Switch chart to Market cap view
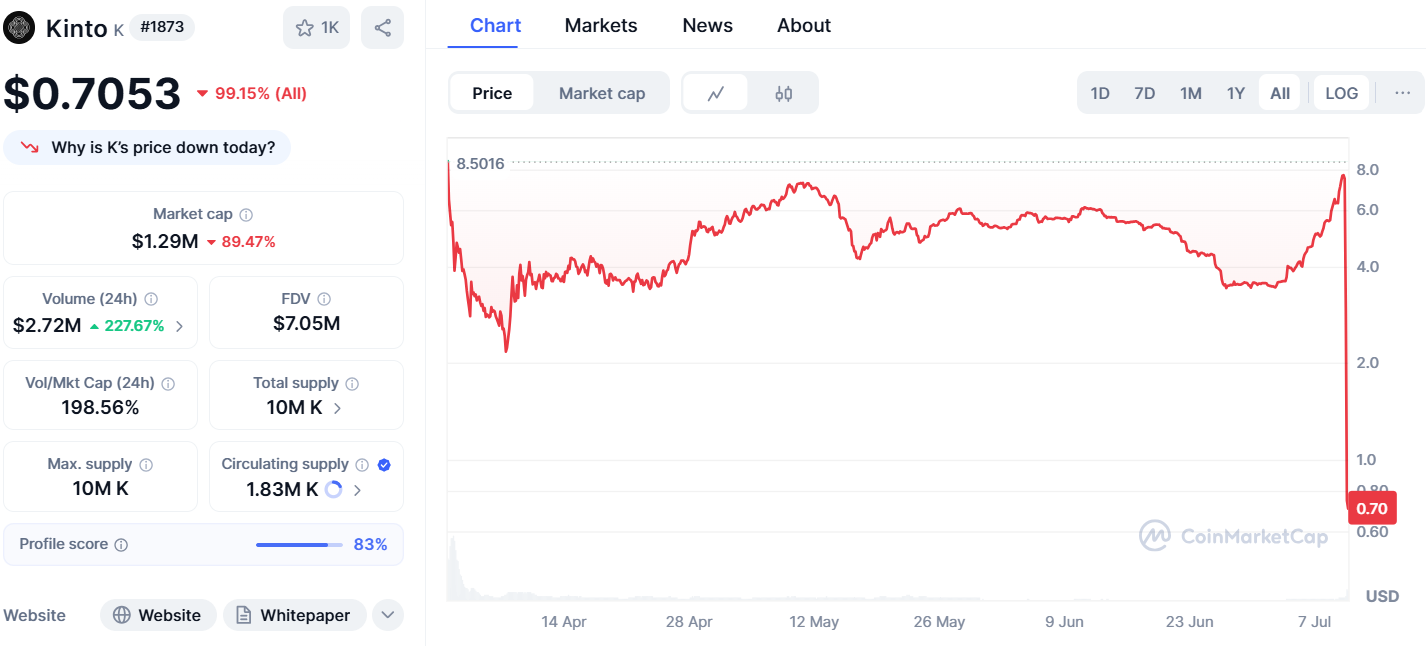1426x646 pixels. tap(602, 92)
